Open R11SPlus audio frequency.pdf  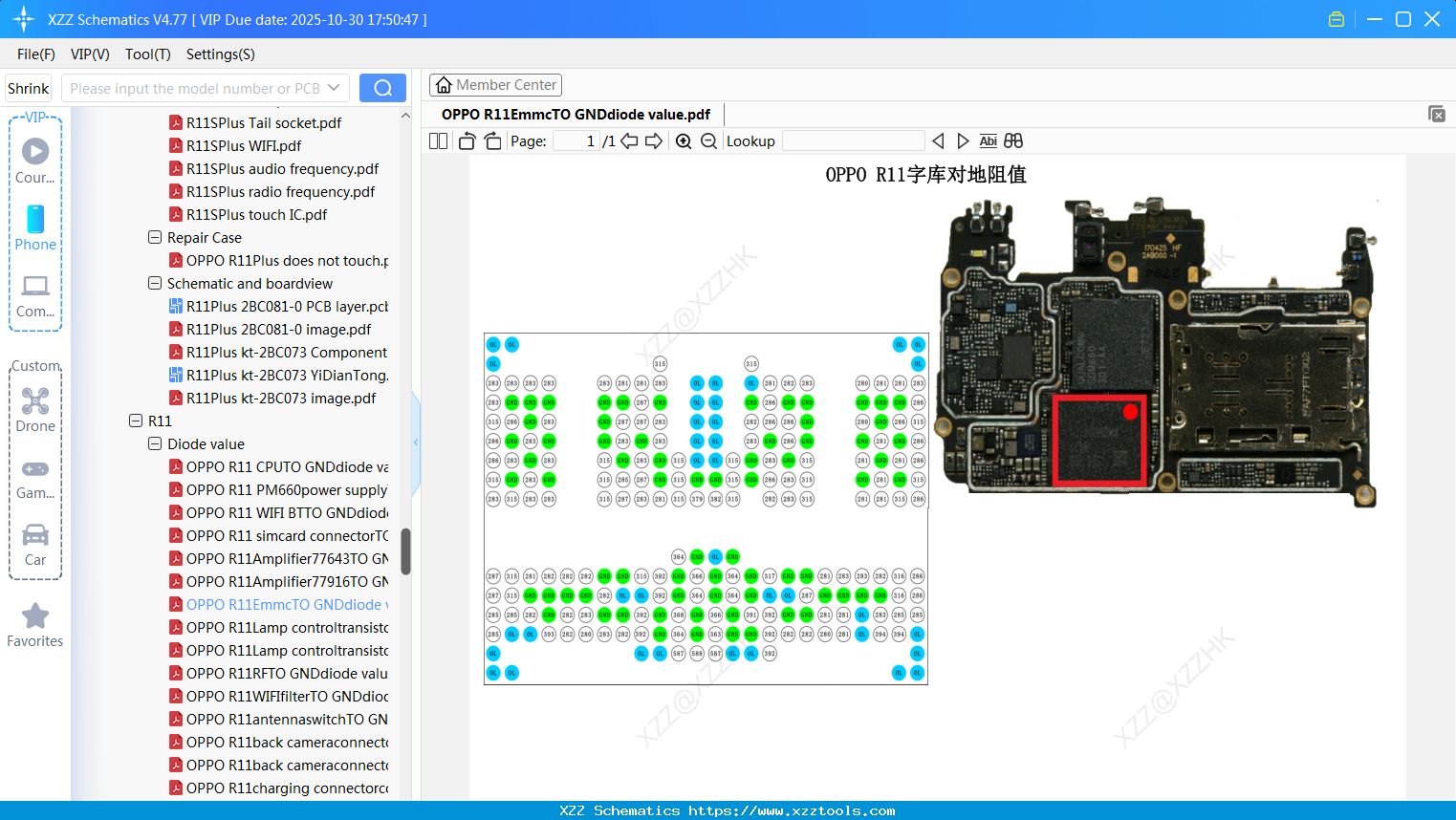tap(273, 168)
